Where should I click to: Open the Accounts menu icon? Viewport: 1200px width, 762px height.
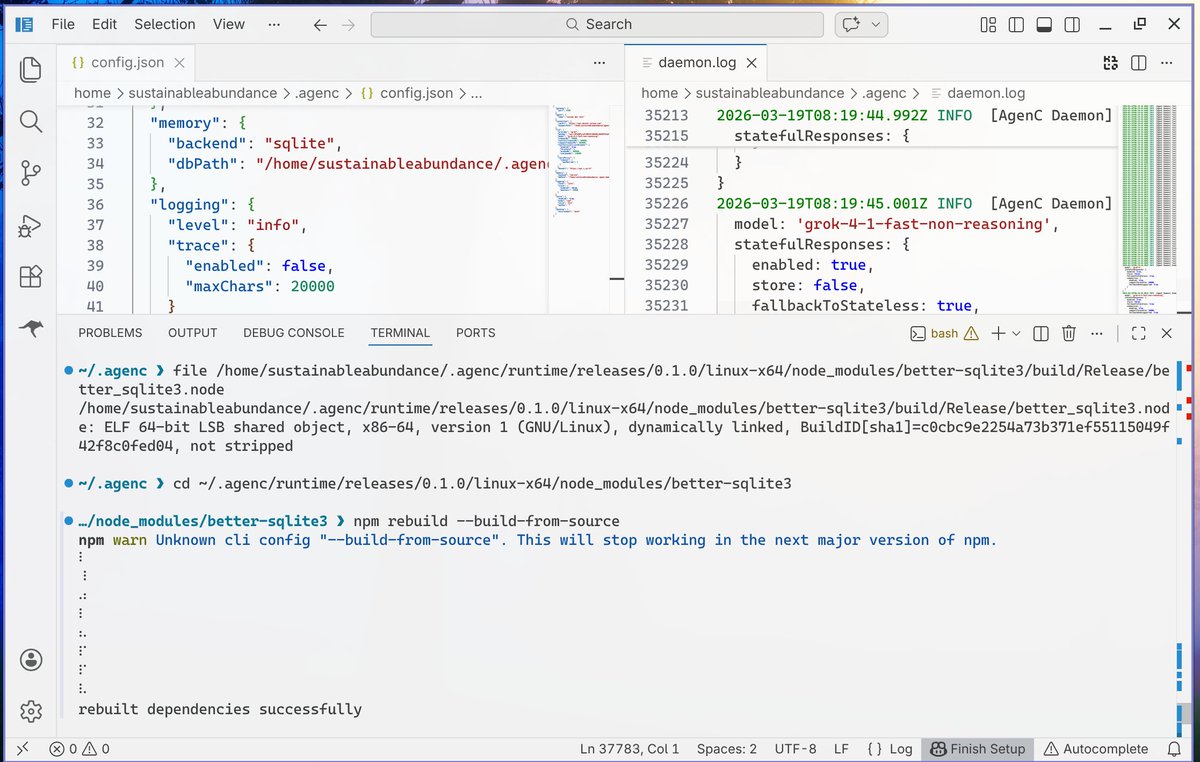(31, 660)
